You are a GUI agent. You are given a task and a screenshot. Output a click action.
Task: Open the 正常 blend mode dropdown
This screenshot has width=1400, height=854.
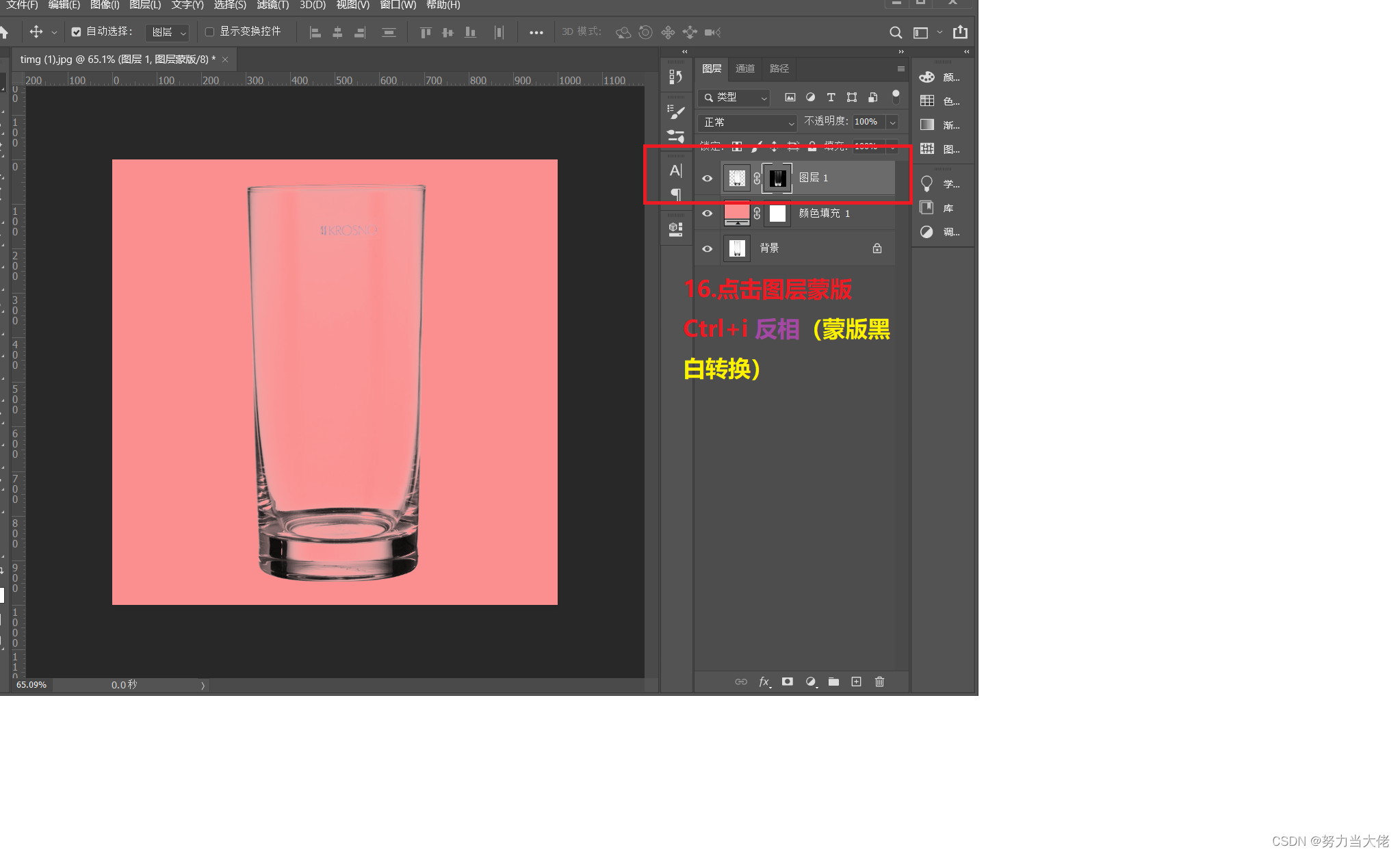click(747, 122)
